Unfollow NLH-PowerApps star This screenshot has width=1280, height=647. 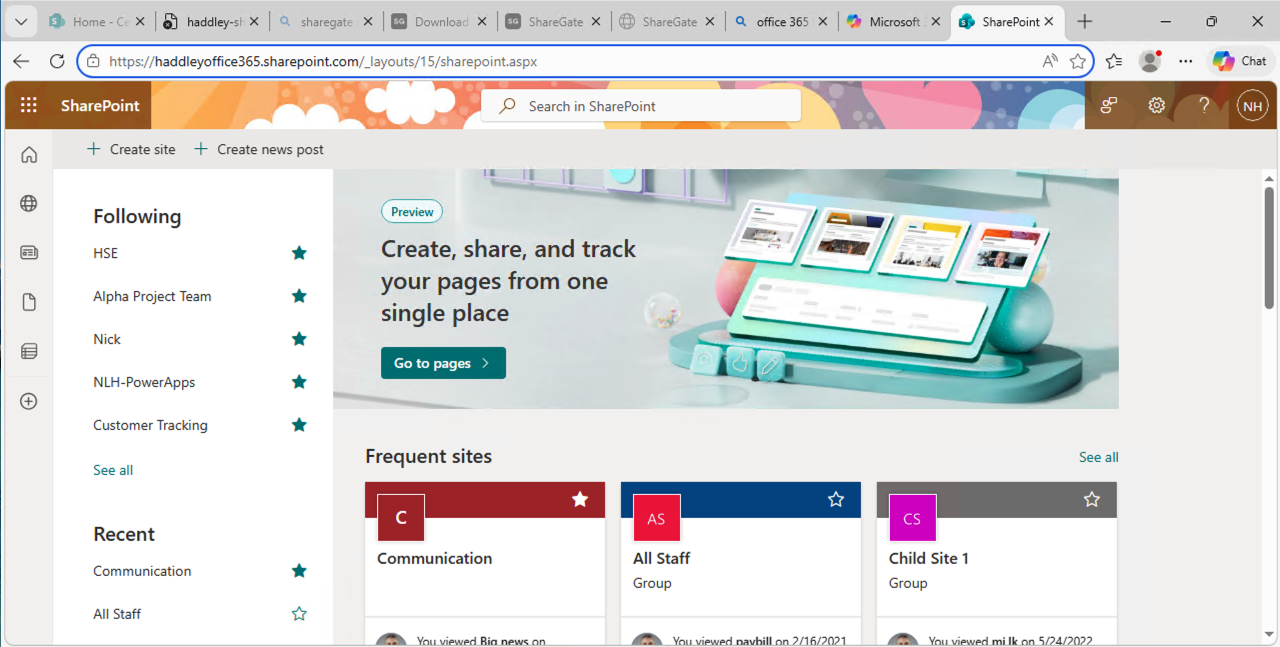(x=299, y=382)
